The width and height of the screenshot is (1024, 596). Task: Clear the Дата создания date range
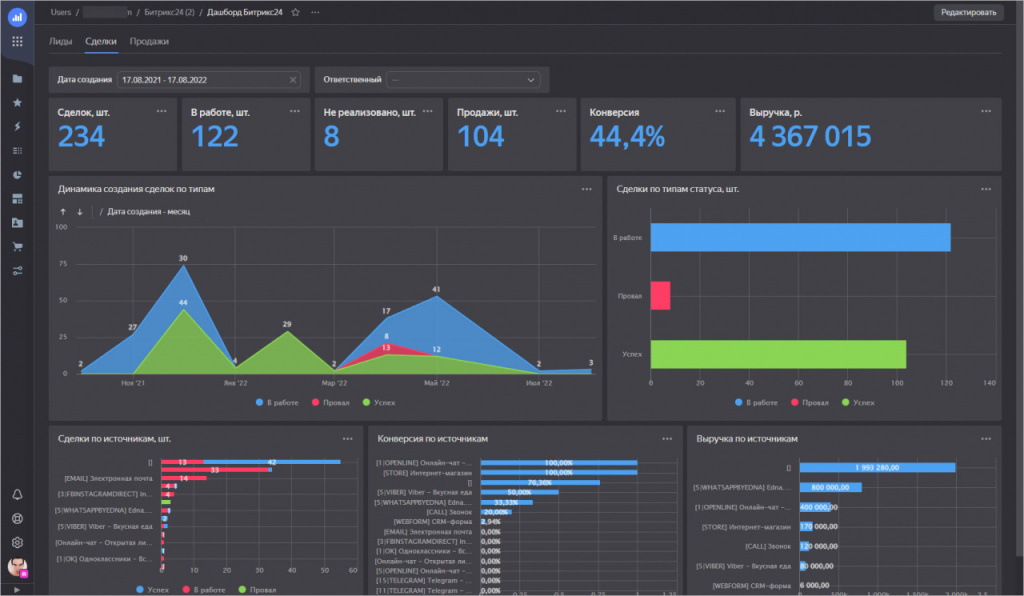pyautogui.click(x=293, y=80)
